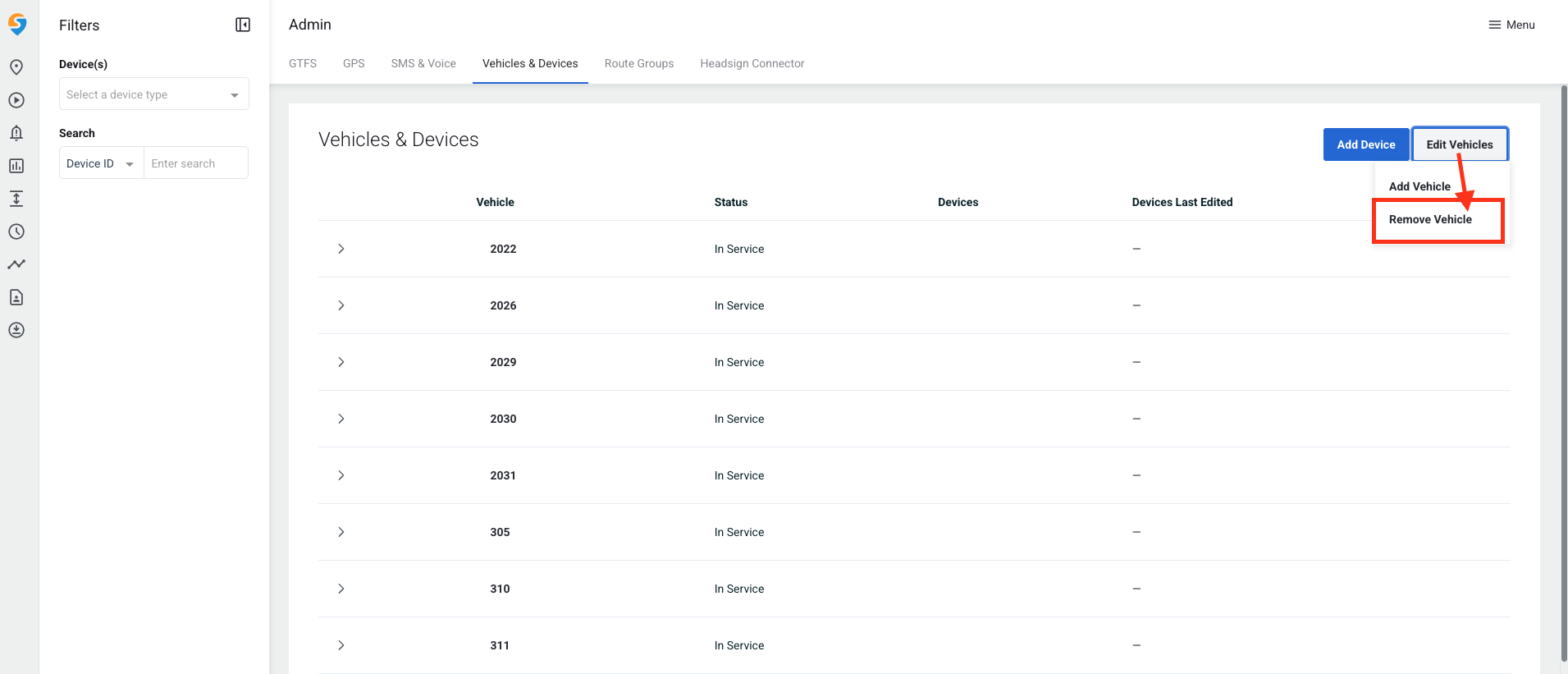Collapse the Filters panel icon
Viewport: 1568px width, 674px height.
coord(243,25)
